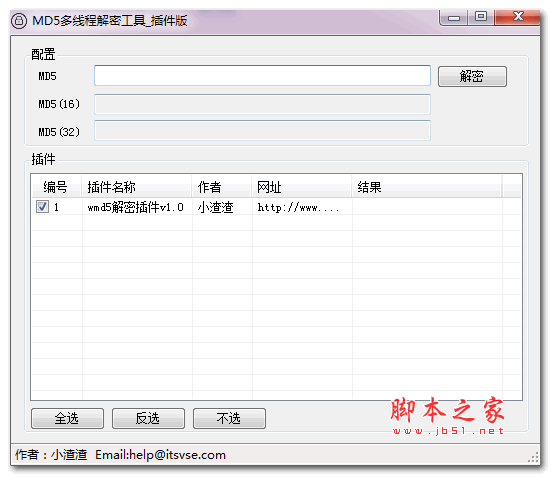Click the 解密 decrypt button
Image resolution: width=551 pixels, height=477 pixels.
tap(472, 76)
